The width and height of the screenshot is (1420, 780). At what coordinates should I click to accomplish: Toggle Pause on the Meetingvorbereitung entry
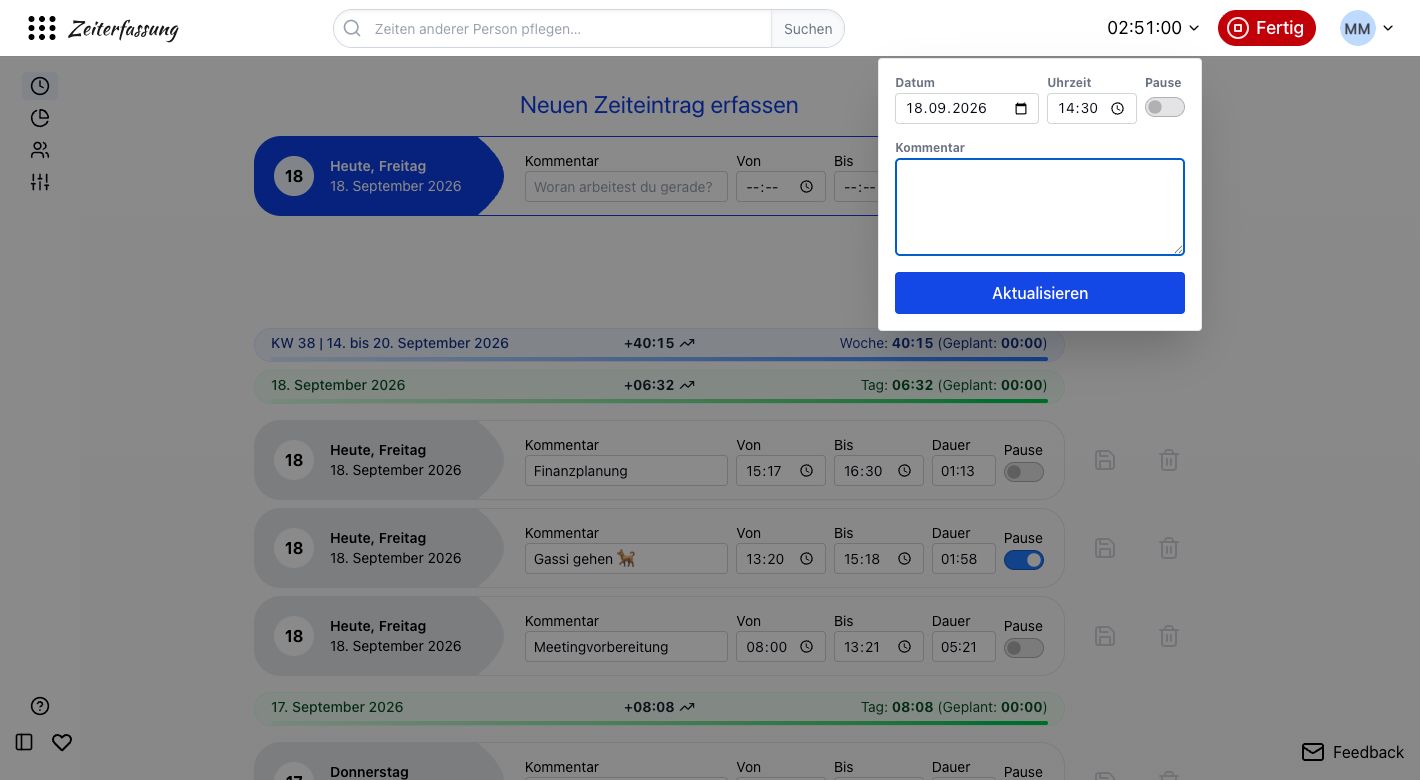(1024, 648)
